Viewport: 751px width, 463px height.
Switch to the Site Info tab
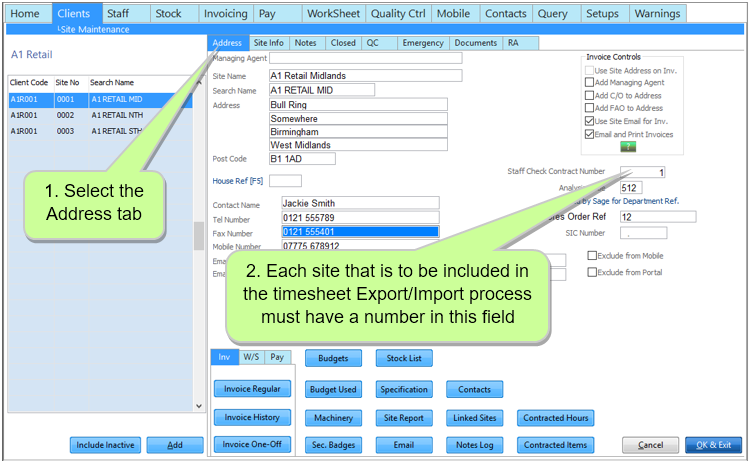[x=268, y=43]
